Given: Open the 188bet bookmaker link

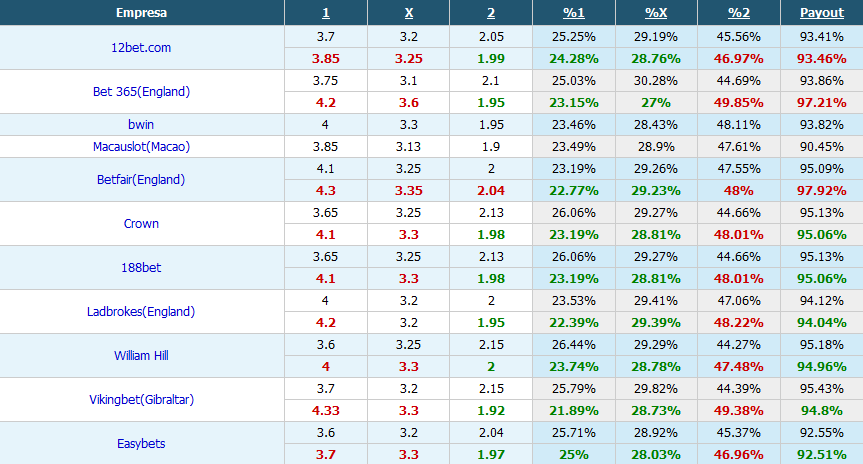Looking at the screenshot, I should pos(141,268).
